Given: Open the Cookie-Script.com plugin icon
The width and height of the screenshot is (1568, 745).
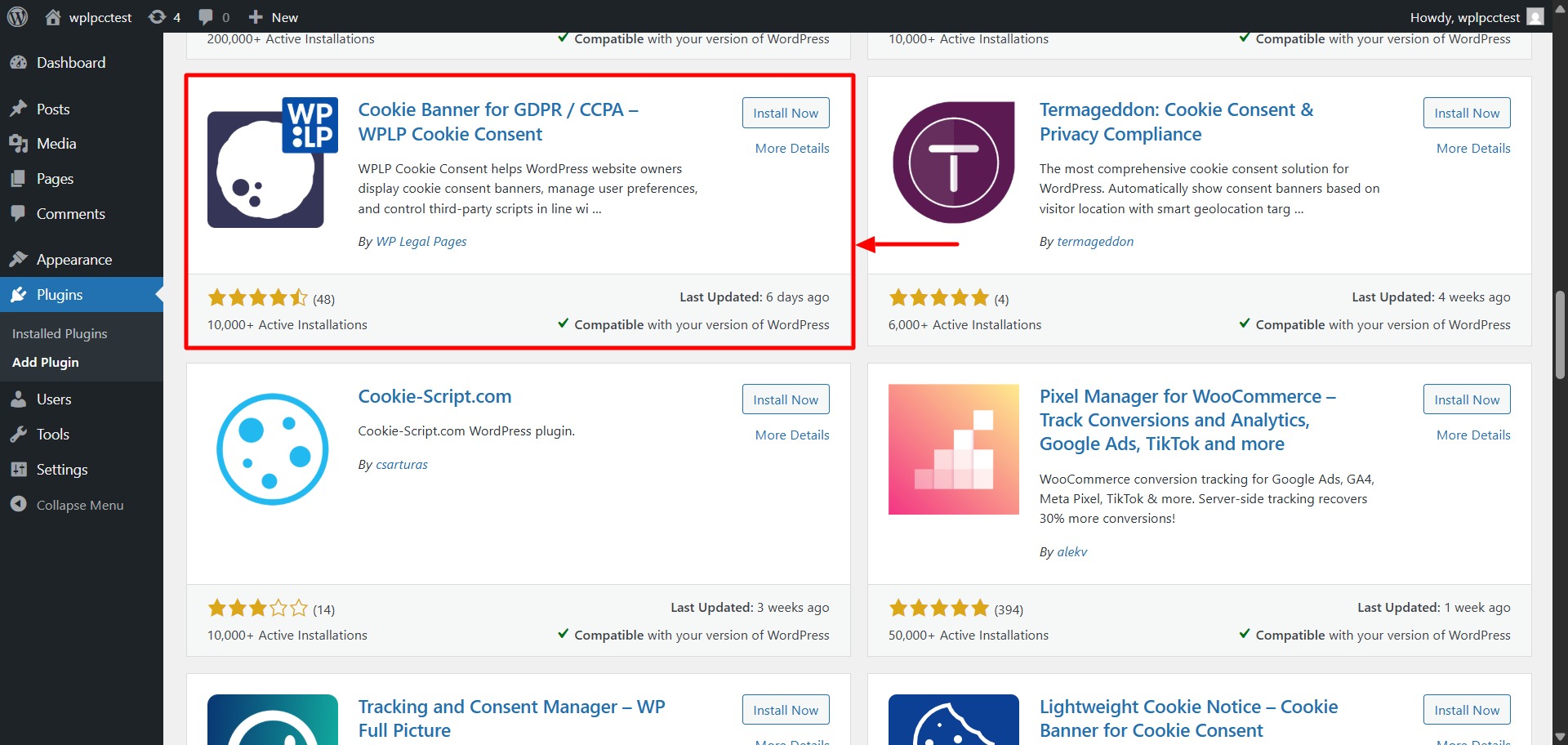Looking at the screenshot, I should [x=272, y=449].
